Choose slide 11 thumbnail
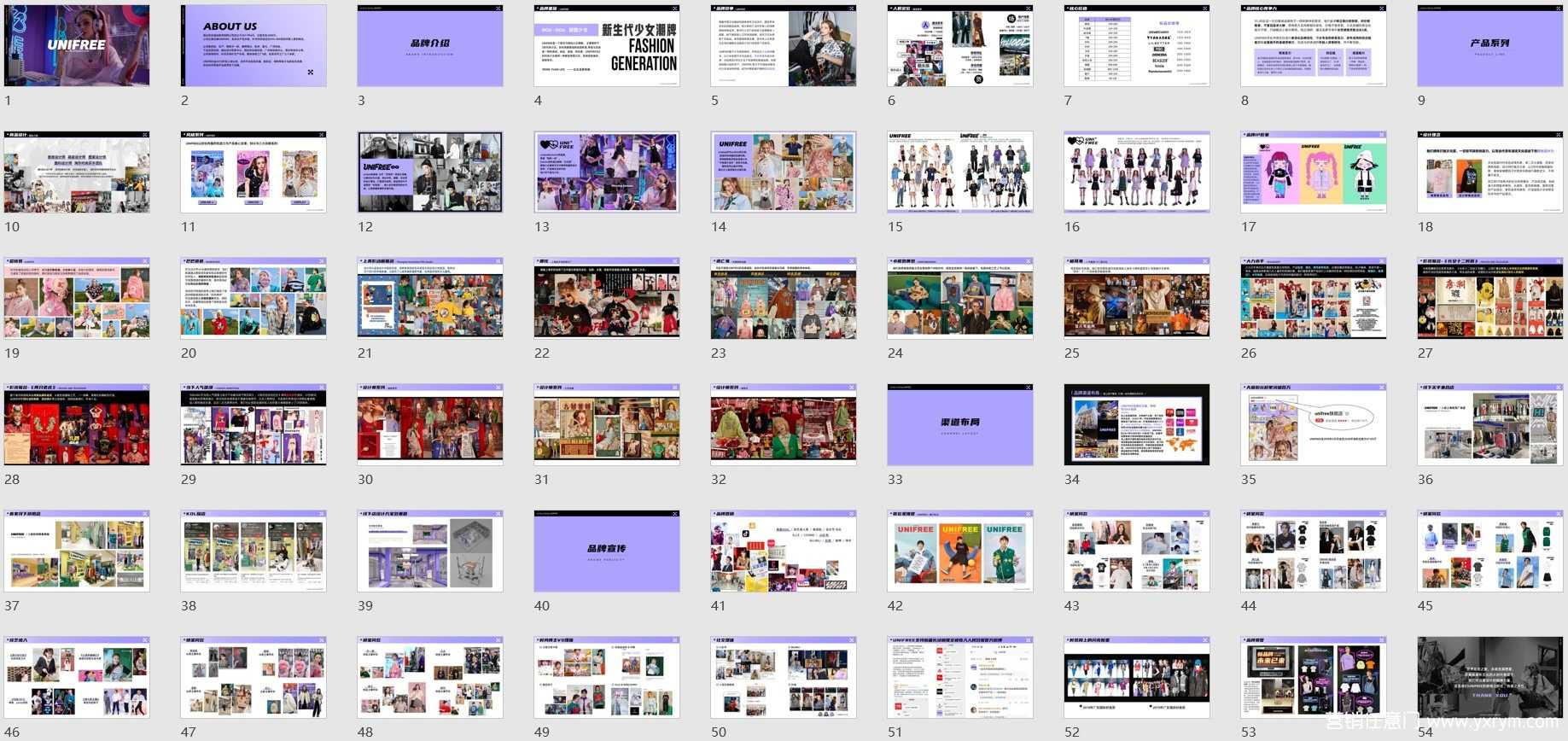Screen dimensions: 1568x741 pyautogui.click(x=254, y=172)
